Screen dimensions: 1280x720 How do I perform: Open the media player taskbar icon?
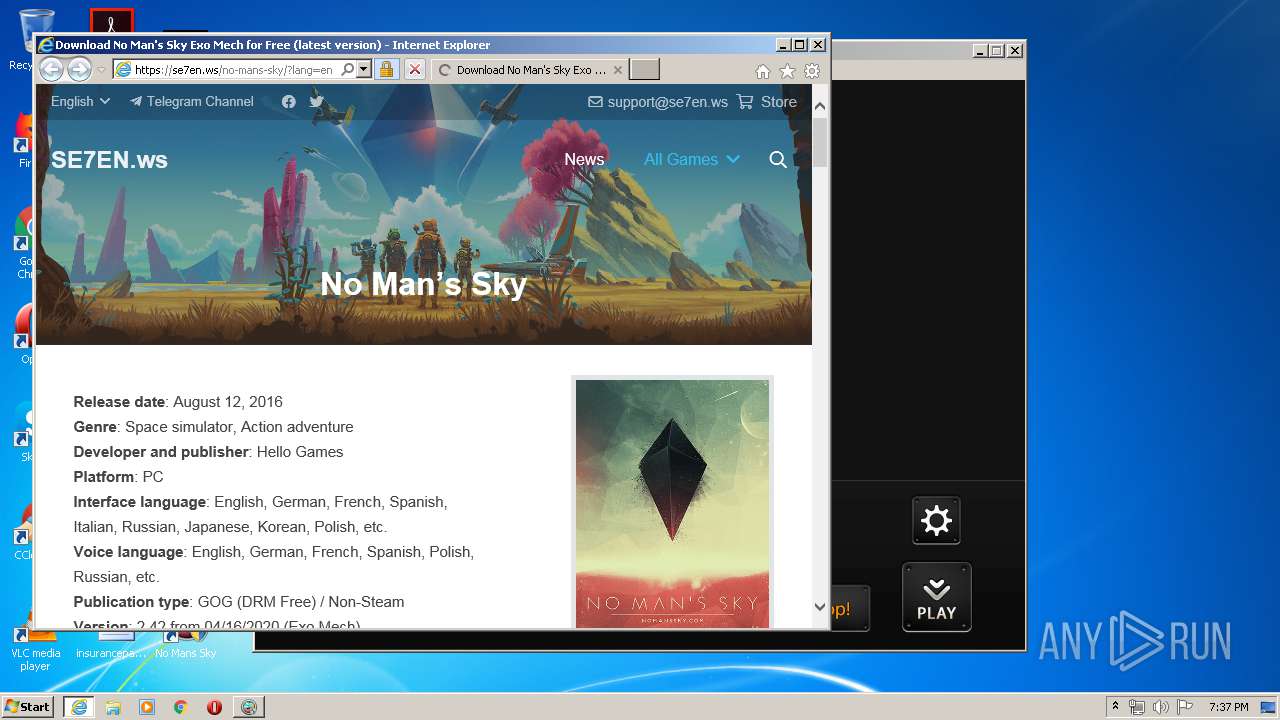pyautogui.click(x=147, y=707)
